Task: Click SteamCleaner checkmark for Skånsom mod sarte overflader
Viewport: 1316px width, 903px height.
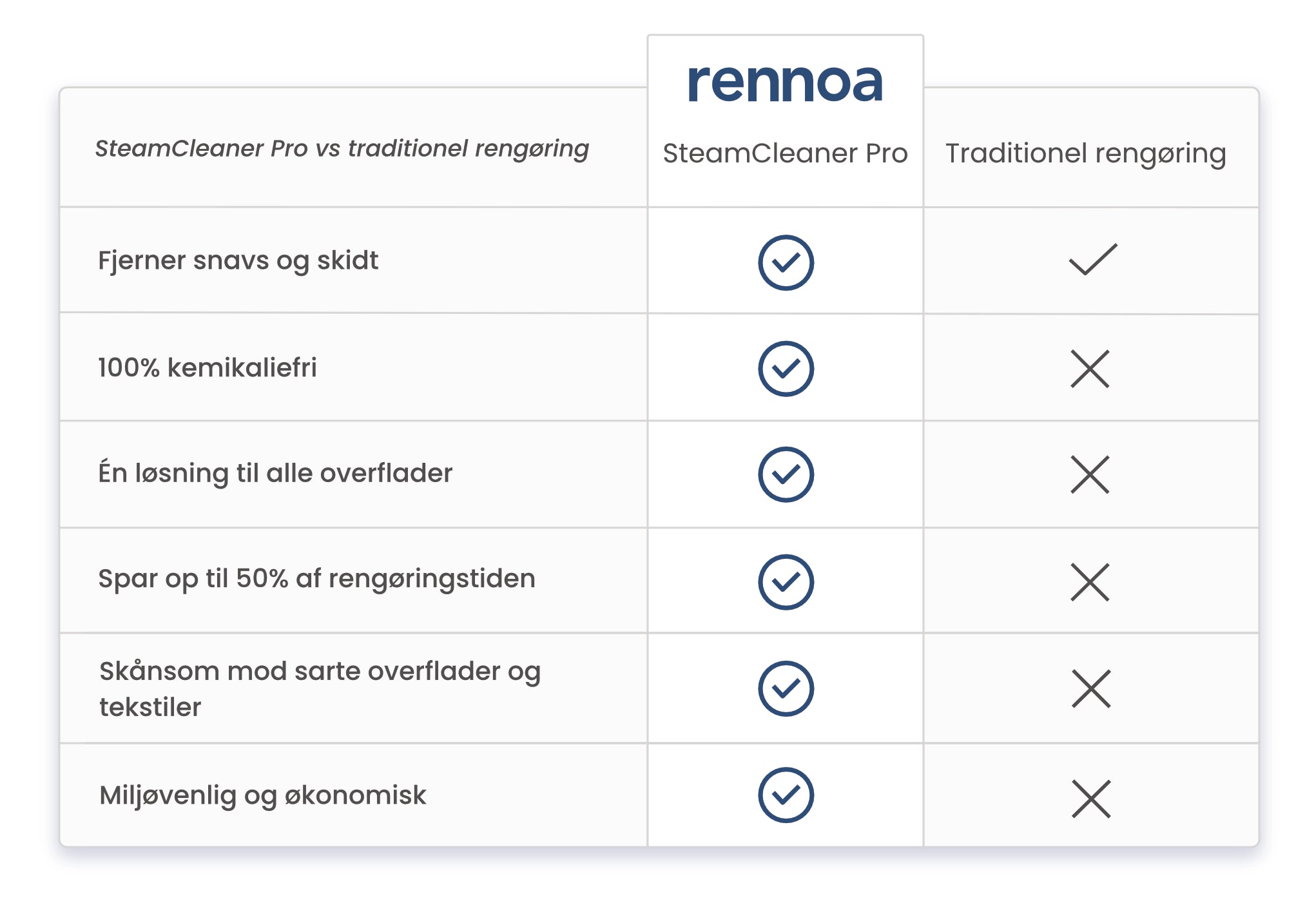Action: click(786, 688)
